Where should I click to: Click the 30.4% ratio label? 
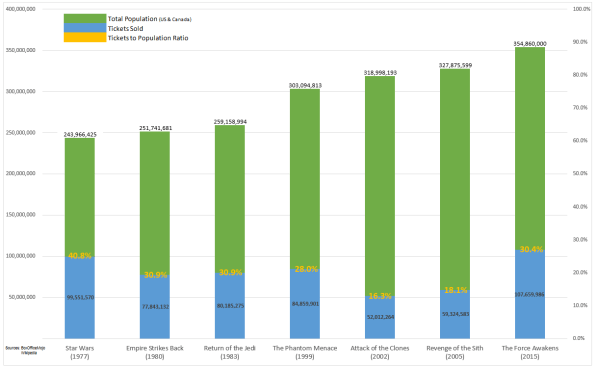click(531, 249)
